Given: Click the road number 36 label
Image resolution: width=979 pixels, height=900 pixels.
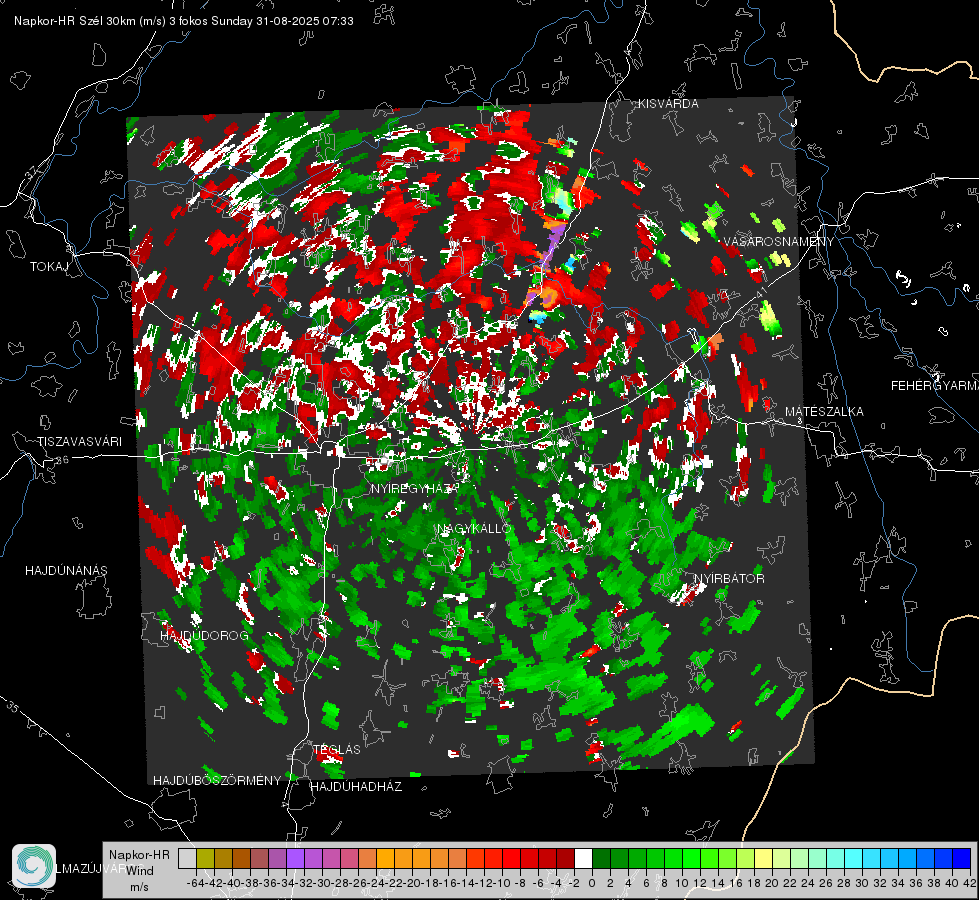Looking at the screenshot, I should pyautogui.click(x=62, y=460).
